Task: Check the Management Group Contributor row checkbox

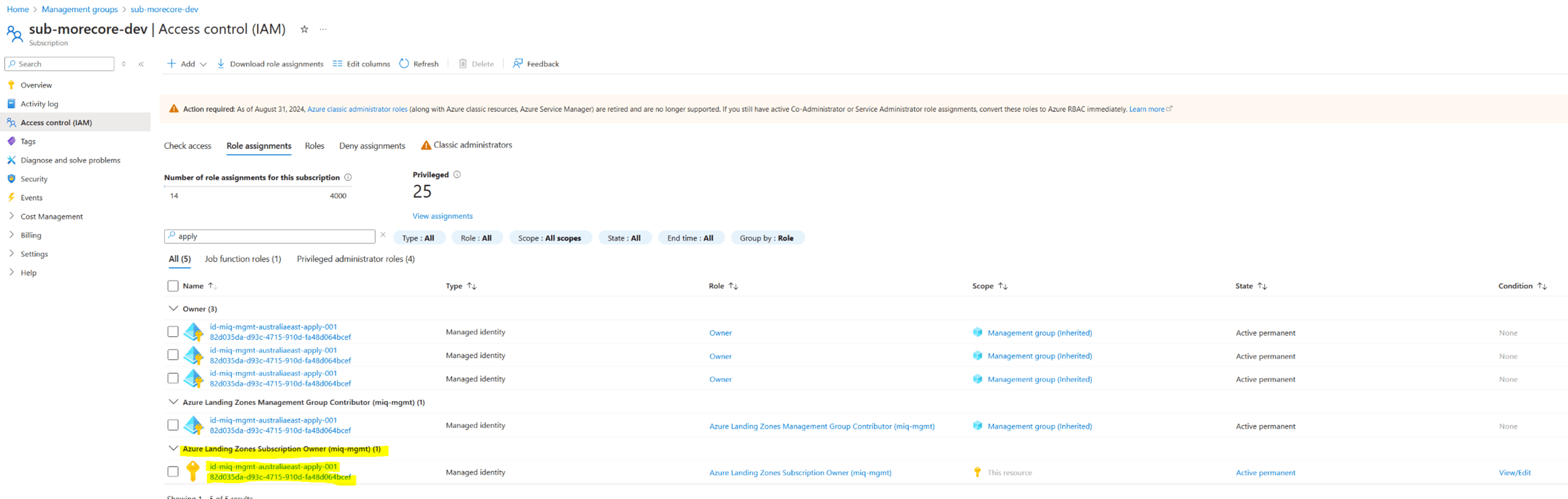Action: (x=173, y=425)
